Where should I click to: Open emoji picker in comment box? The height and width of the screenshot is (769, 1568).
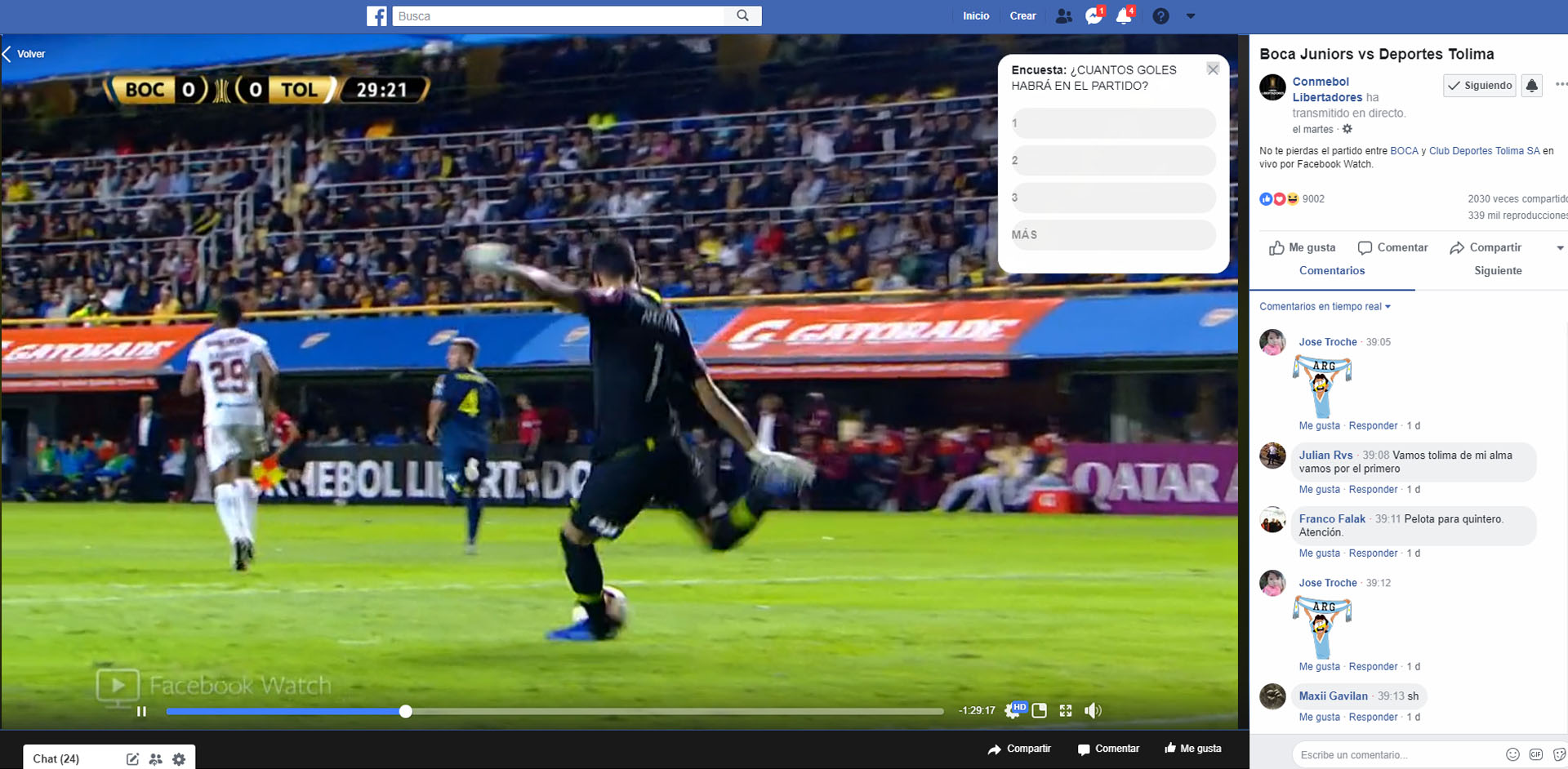tap(1512, 755)
